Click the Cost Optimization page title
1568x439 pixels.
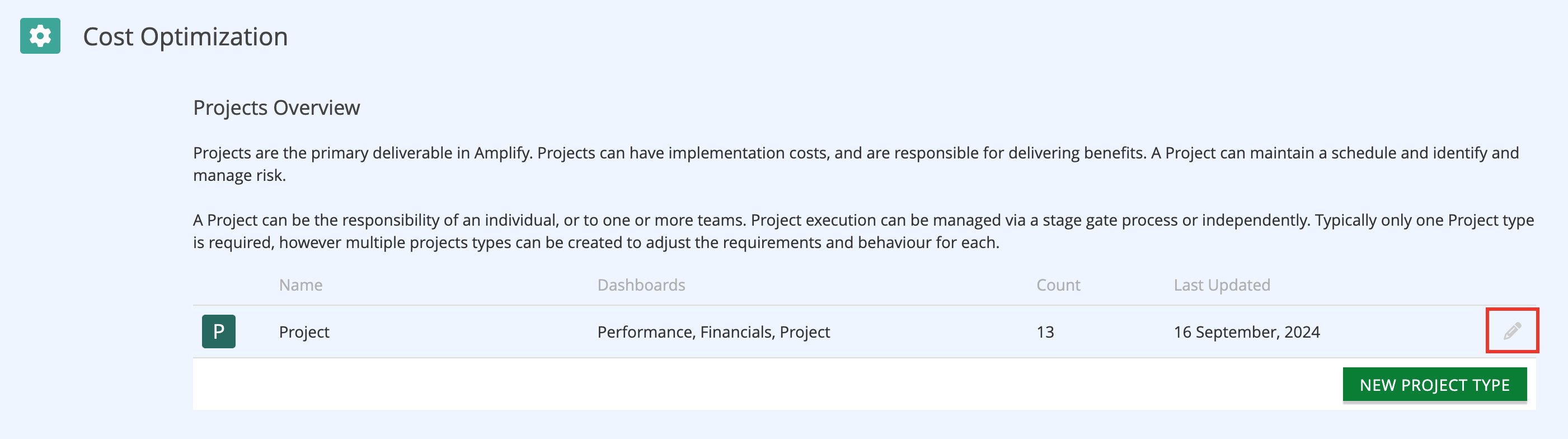click(185, 36)
